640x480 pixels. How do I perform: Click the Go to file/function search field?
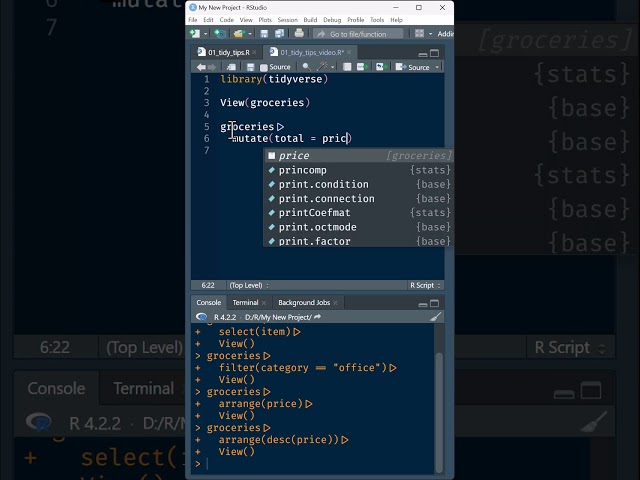coord(358,34)
